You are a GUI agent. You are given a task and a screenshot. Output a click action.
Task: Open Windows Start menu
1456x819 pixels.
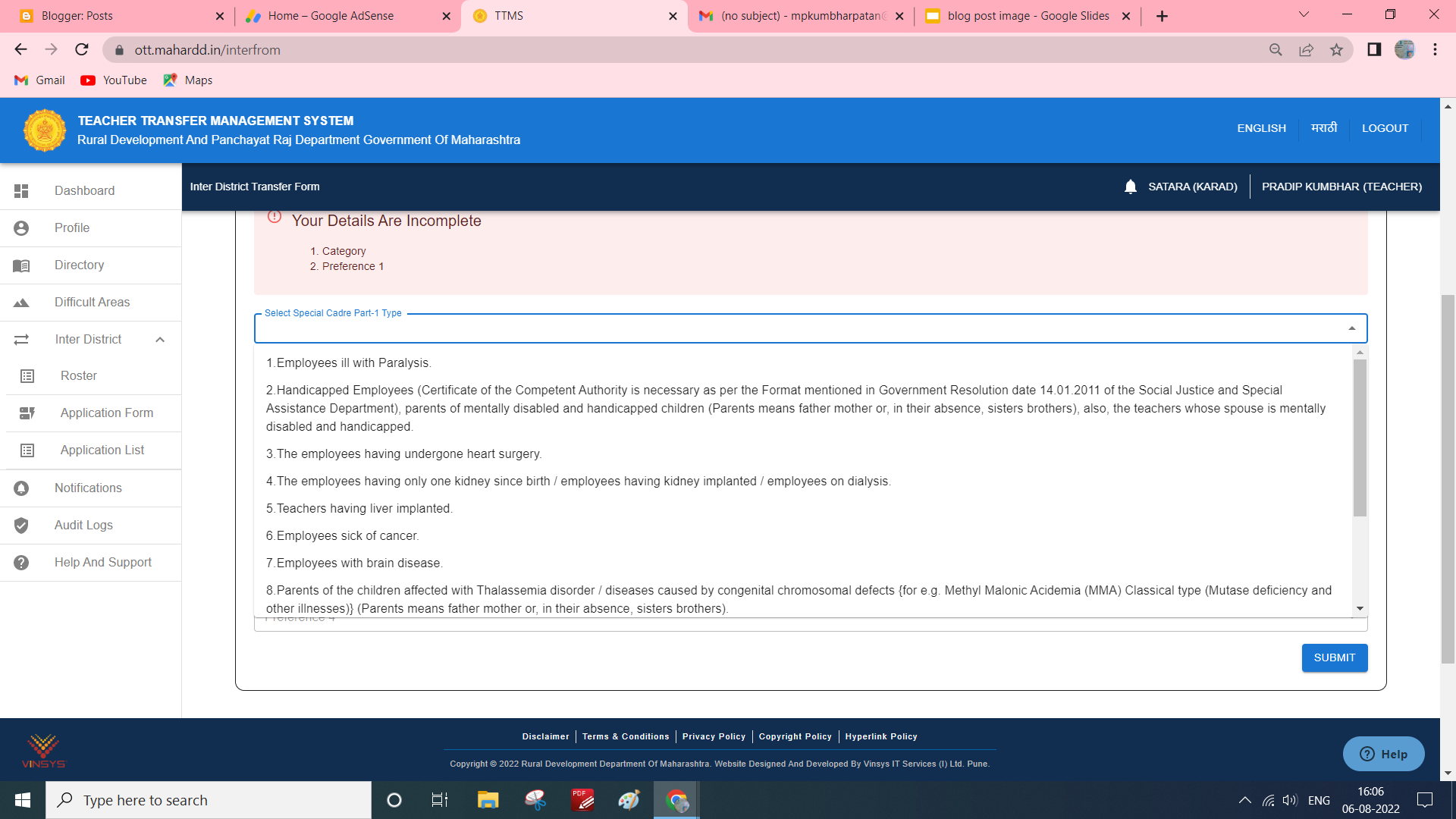pos(23,800)
